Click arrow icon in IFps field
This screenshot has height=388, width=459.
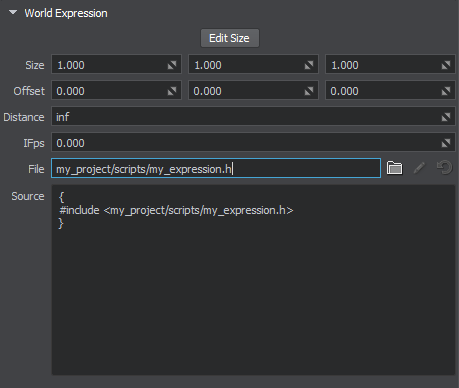click(446, 143)
